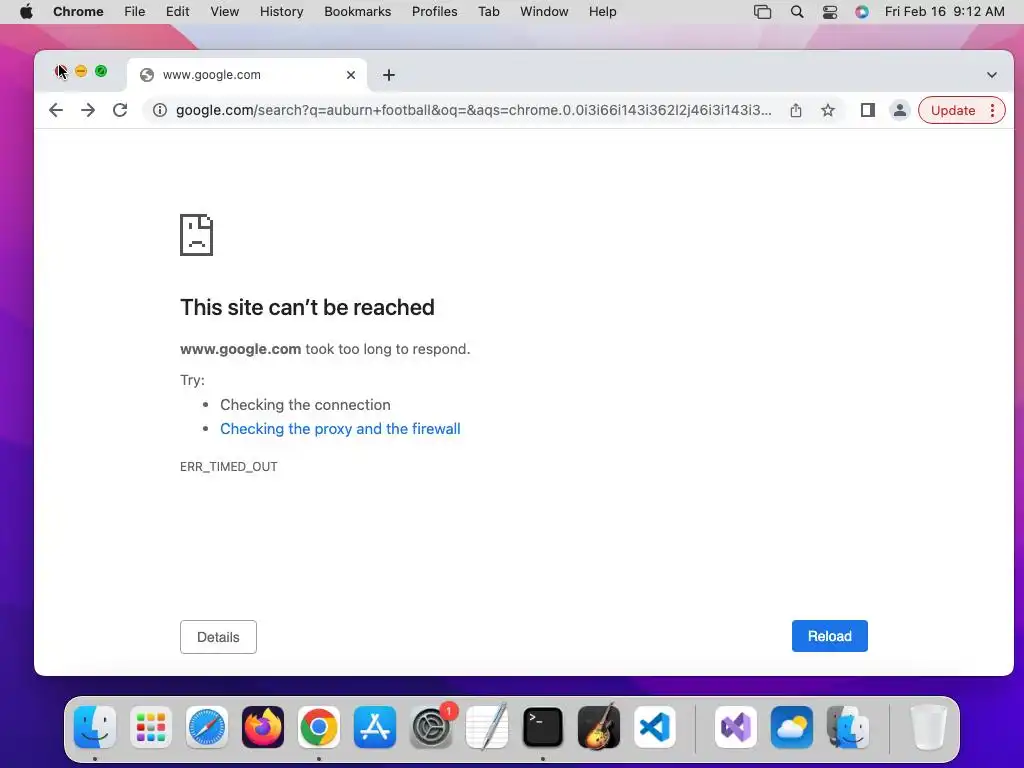This screenshot has width=1024, height=768.
Task: Click the screen mirroring menu bar icon
Action: (762, 12)
